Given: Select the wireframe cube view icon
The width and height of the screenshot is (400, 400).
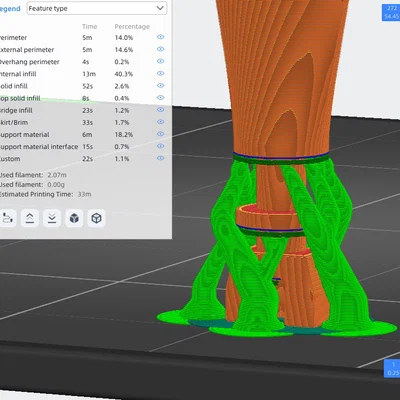Looking at the screenshot, I should coord(96,218).
